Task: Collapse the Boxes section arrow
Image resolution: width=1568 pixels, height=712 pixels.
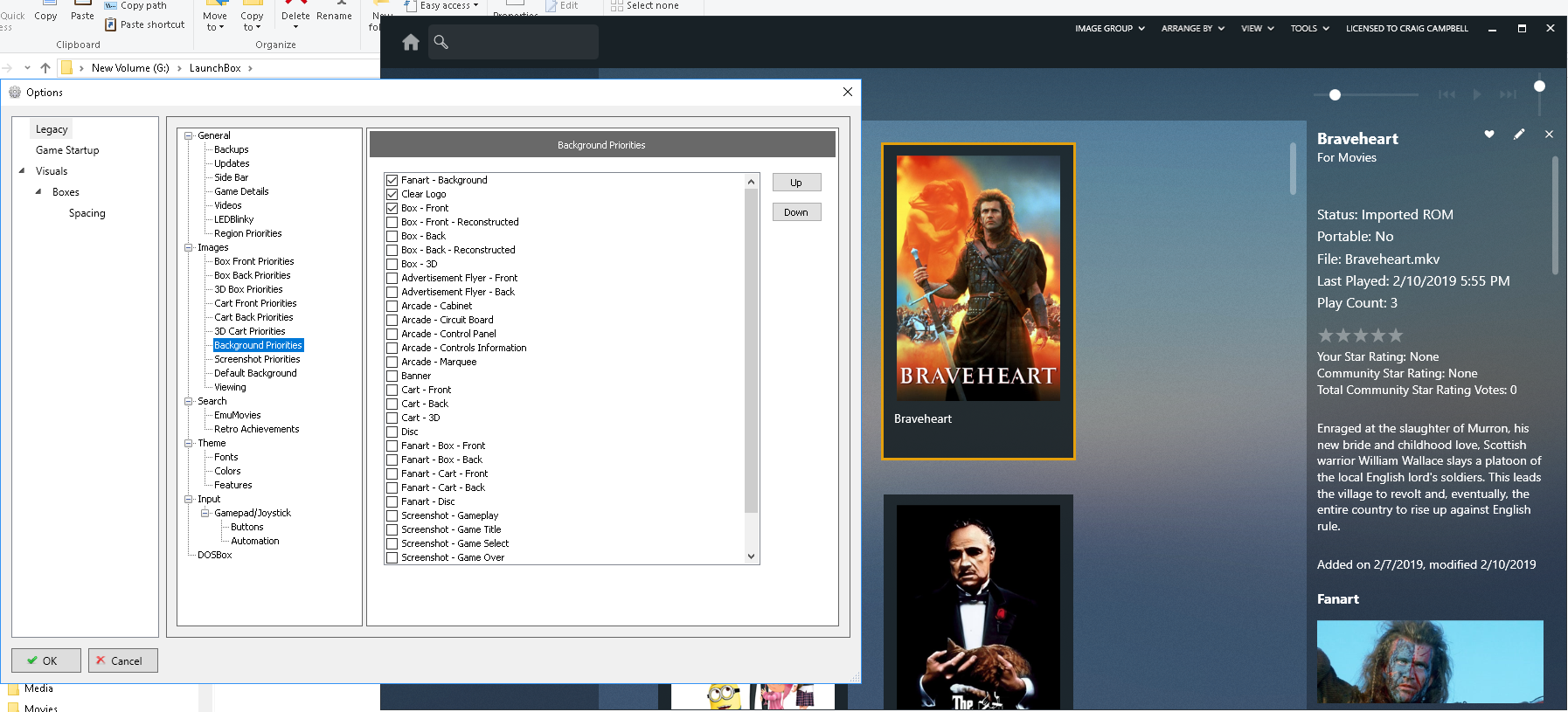Action: tap(38, 192)
